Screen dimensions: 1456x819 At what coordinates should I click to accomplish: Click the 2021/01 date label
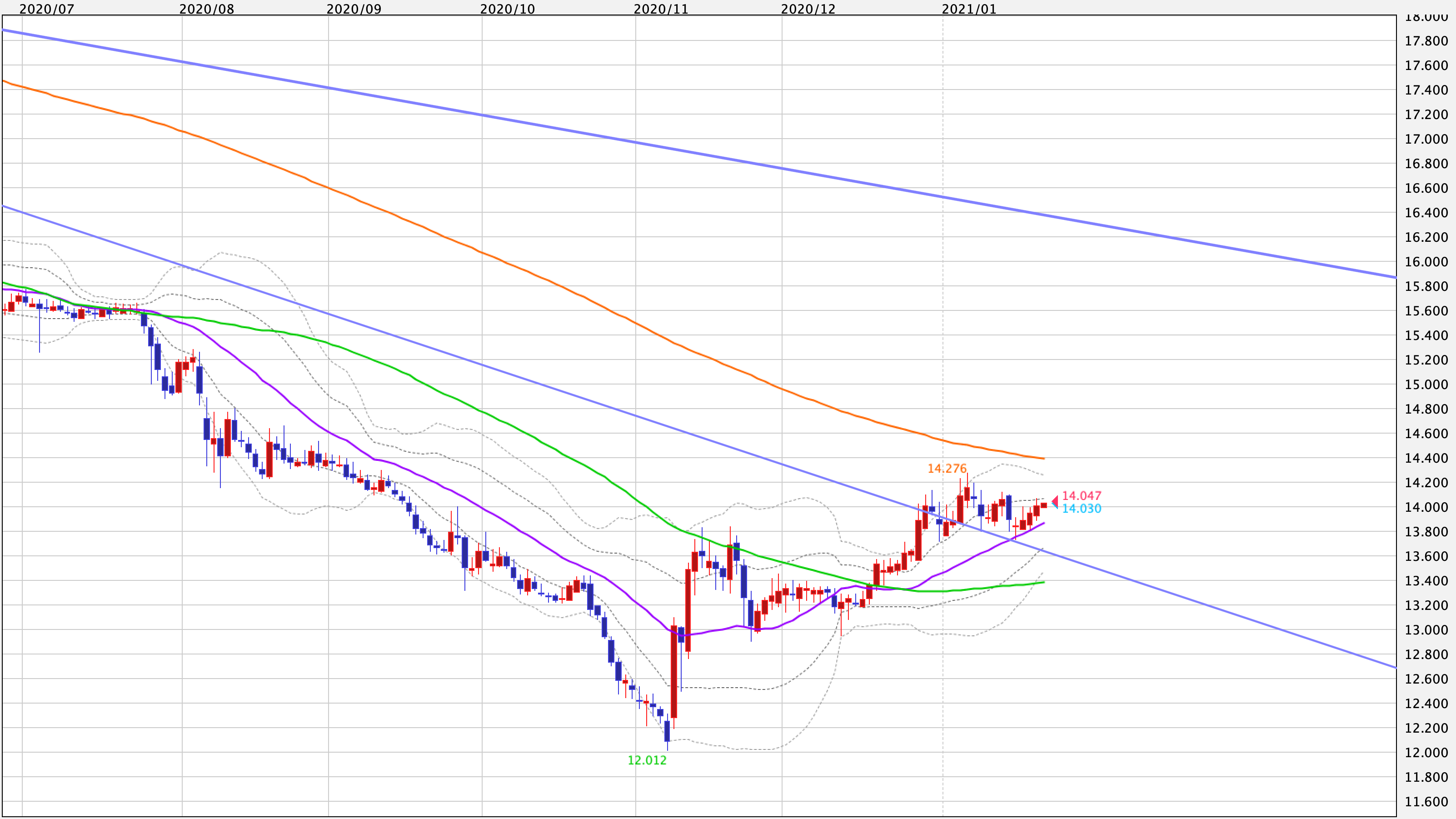(x=969, y=9)
